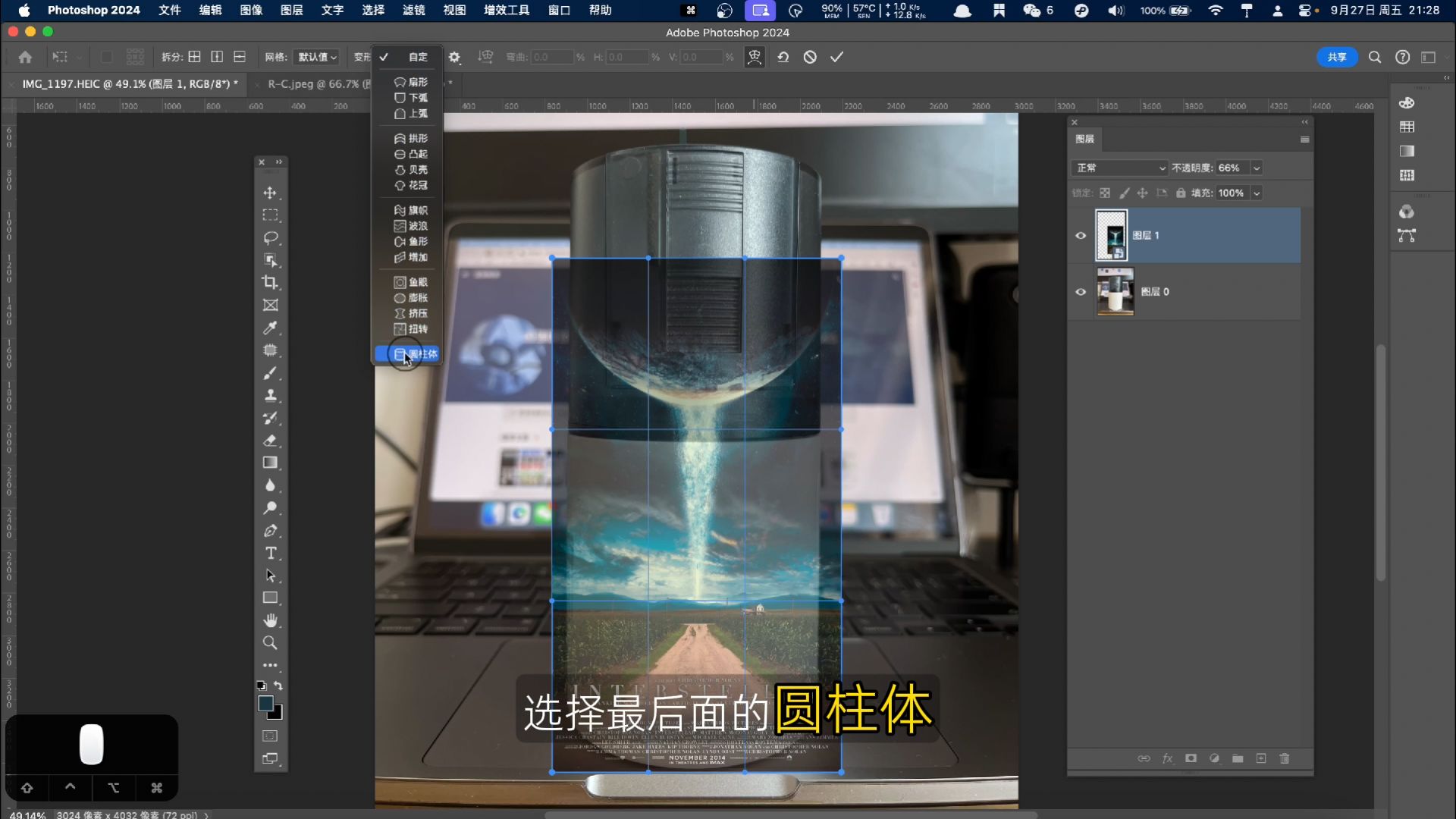Screen dimensions: 1456x819
Task: Delete the layer with trash button
Action: tap(1285, 758)
